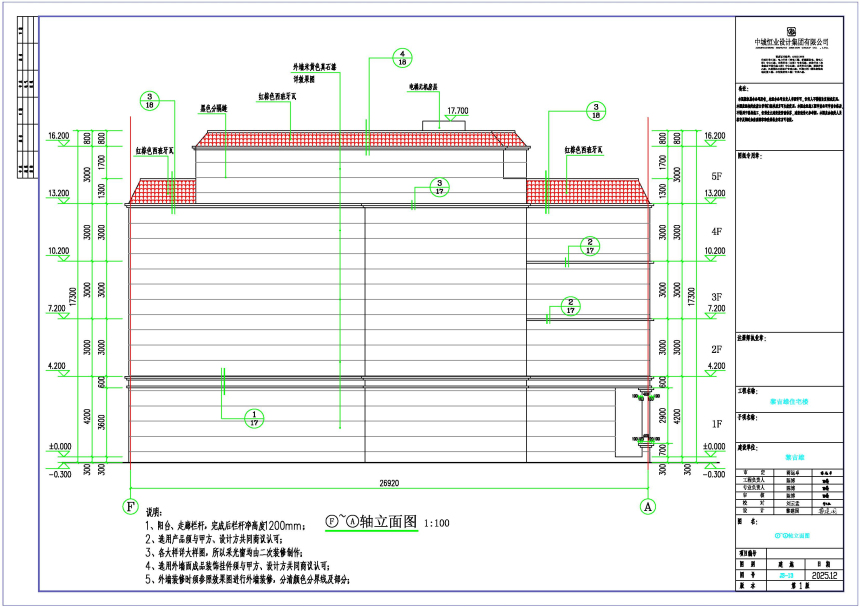Click the upper detail callout bubble 2/17
Viewport: 860px width, 607px height.
click(x=591, y=247)
